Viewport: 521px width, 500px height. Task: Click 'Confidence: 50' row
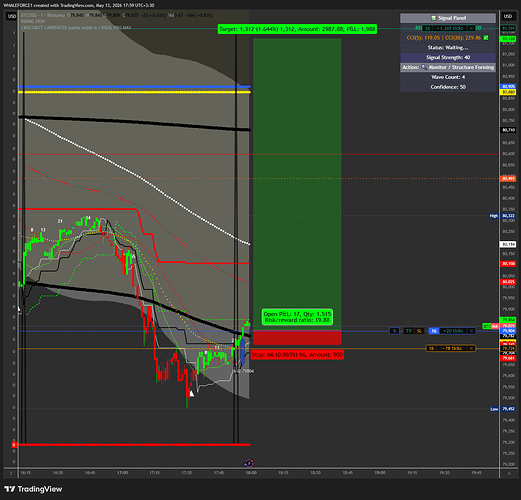(x=448, y=87)
